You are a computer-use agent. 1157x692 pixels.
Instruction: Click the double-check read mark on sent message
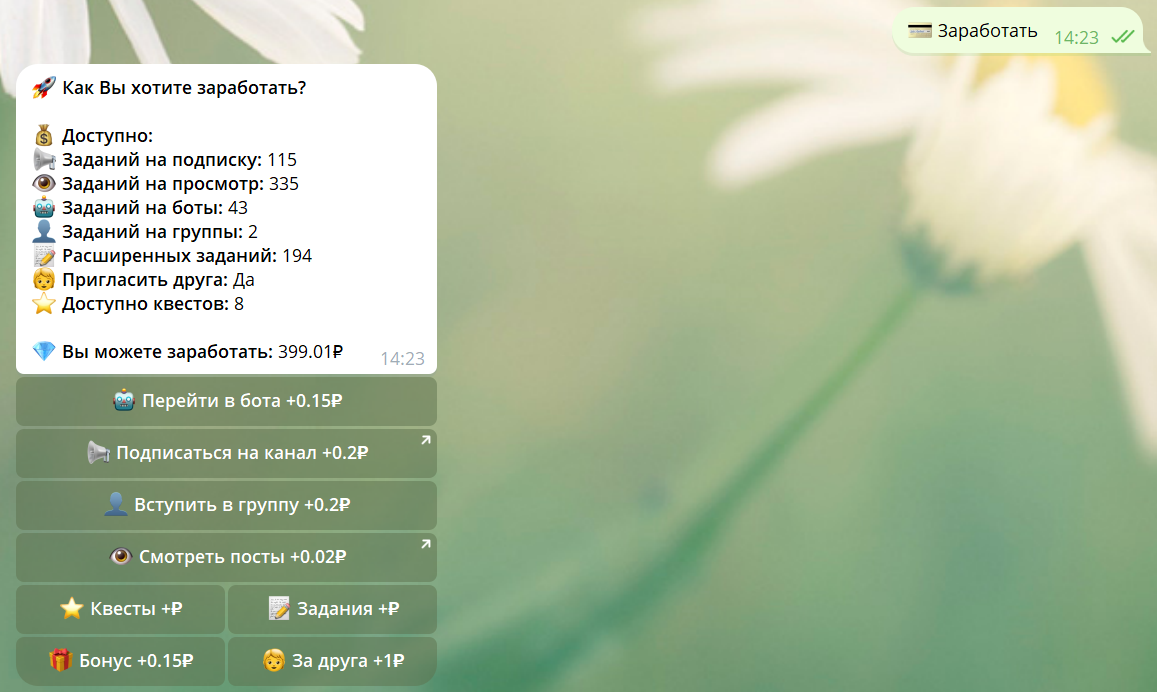(1122, 37)
